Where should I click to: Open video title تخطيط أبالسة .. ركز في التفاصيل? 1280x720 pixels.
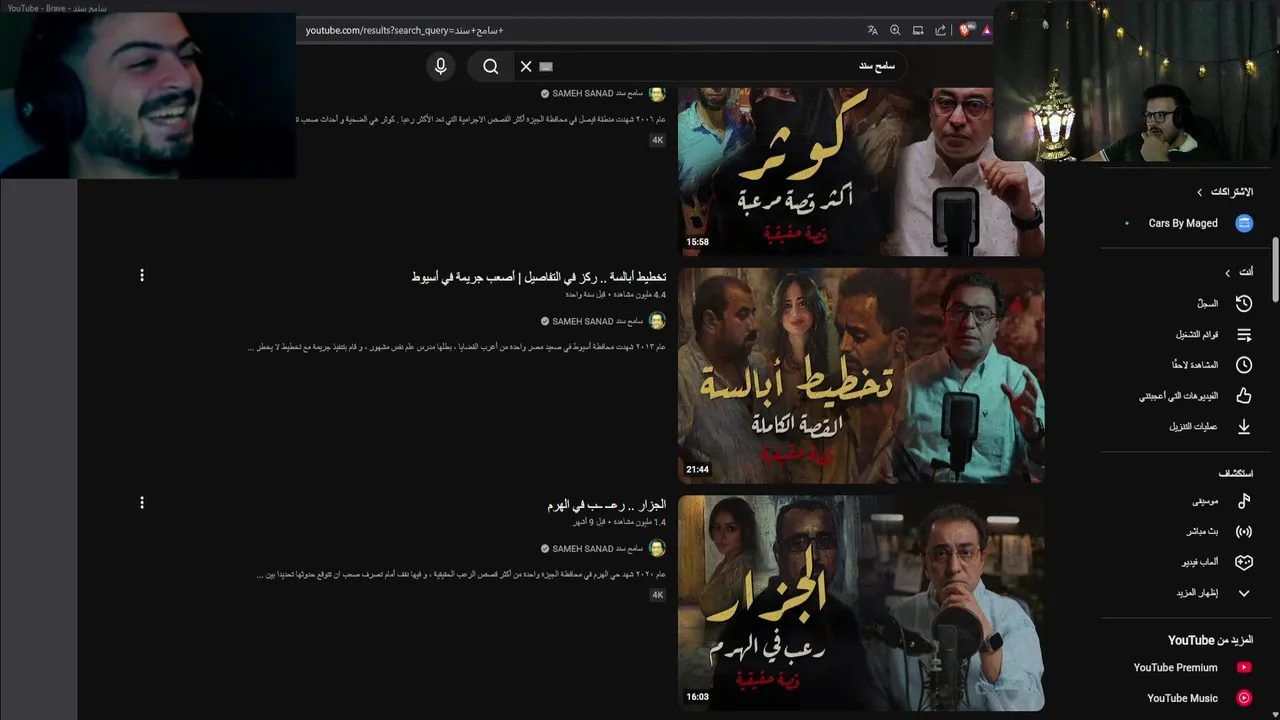[538, 277]
